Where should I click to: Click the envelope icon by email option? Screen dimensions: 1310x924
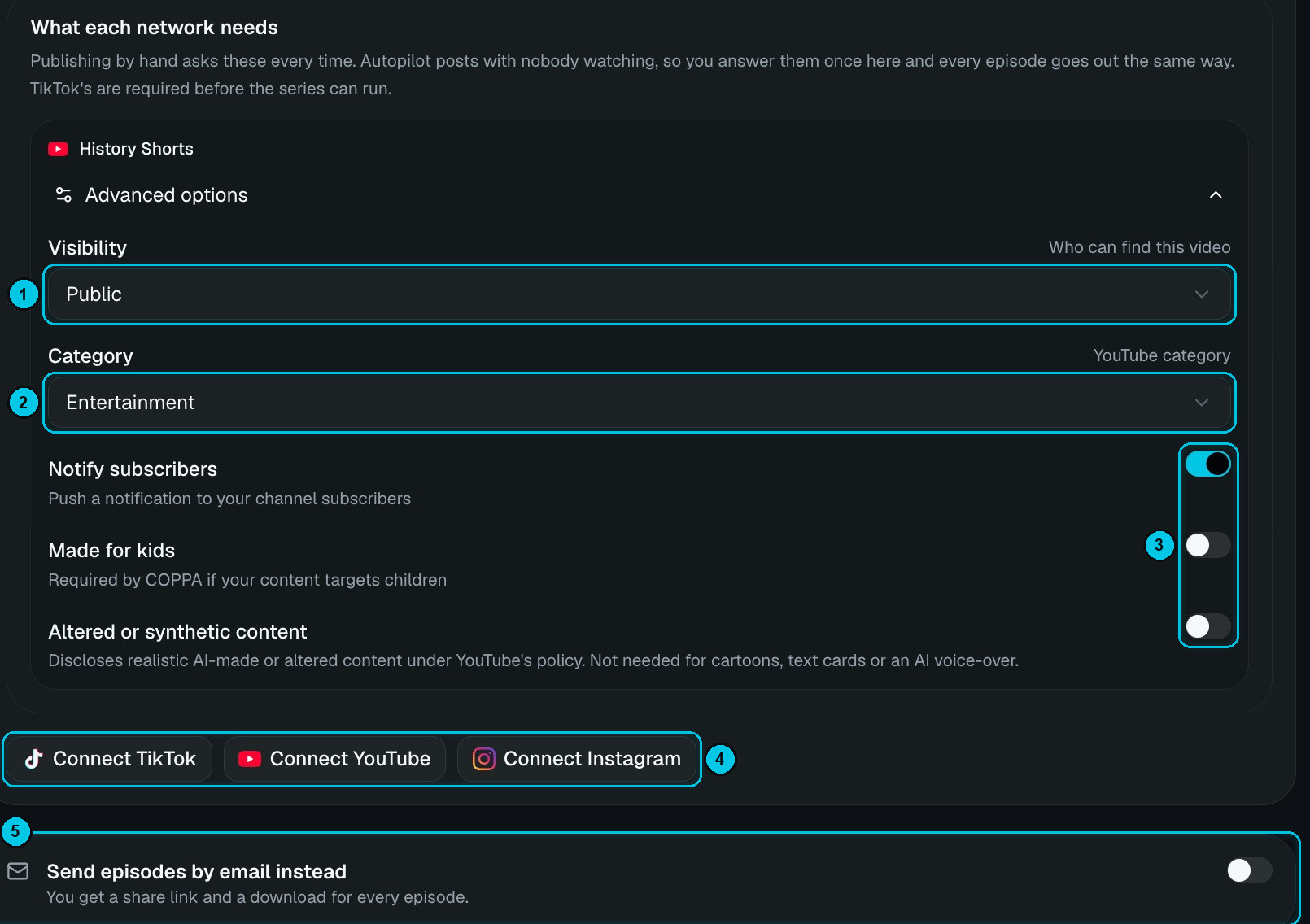[x=18, y=871]
